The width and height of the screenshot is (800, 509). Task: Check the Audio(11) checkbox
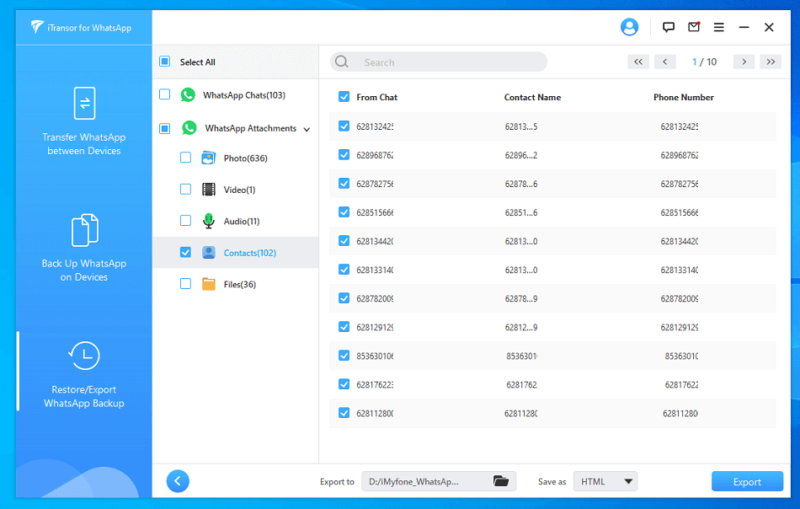[185, 221]
